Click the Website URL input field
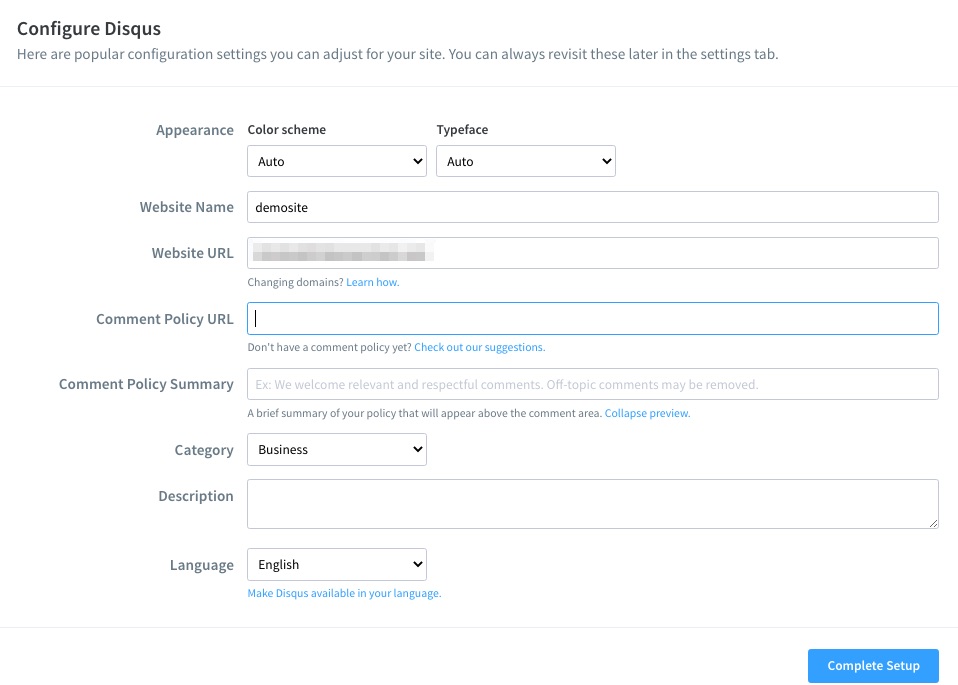This screenshot has width=958, height=685. (x=593, y=253)
